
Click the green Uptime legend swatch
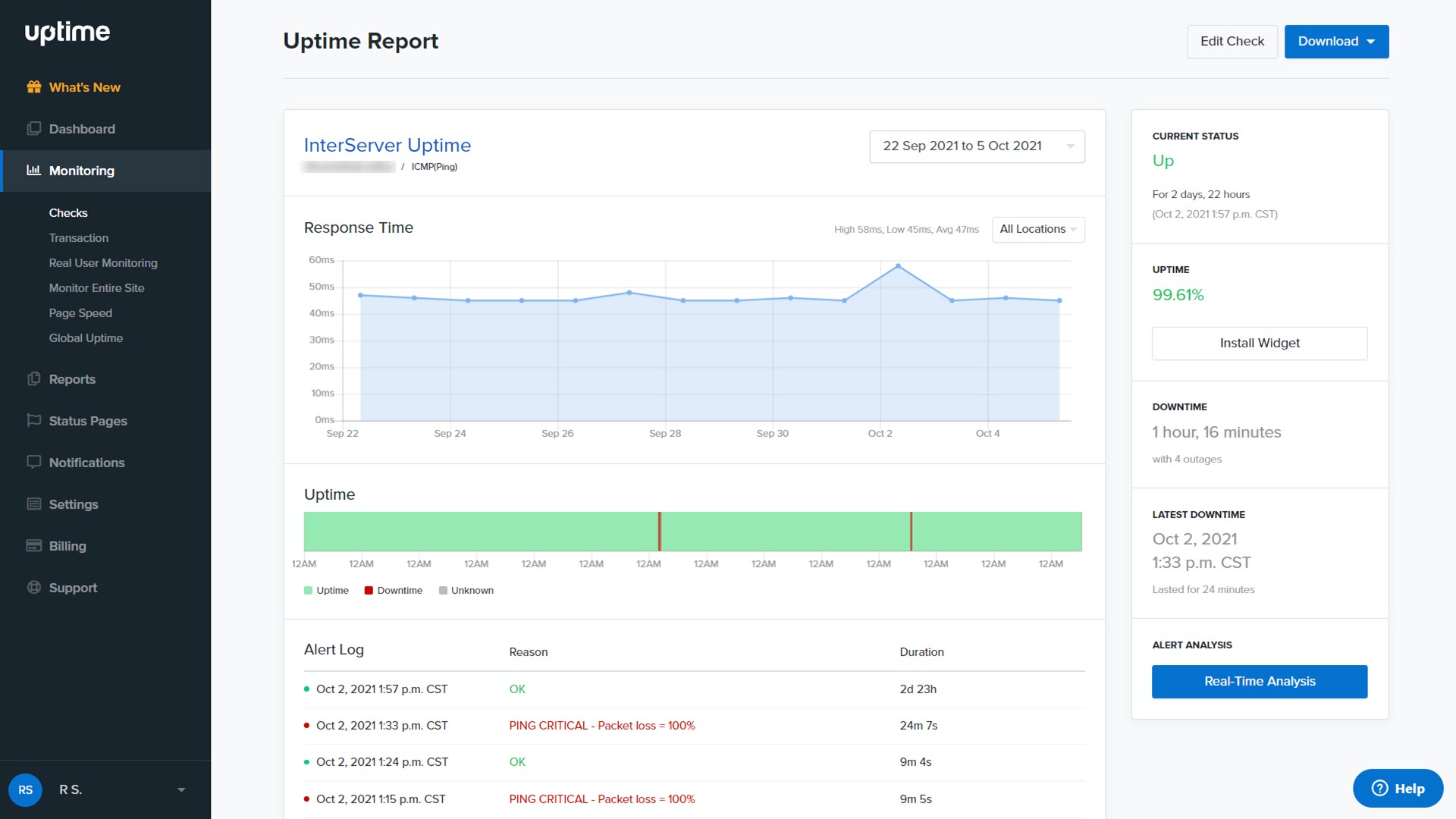coord(308,591)
